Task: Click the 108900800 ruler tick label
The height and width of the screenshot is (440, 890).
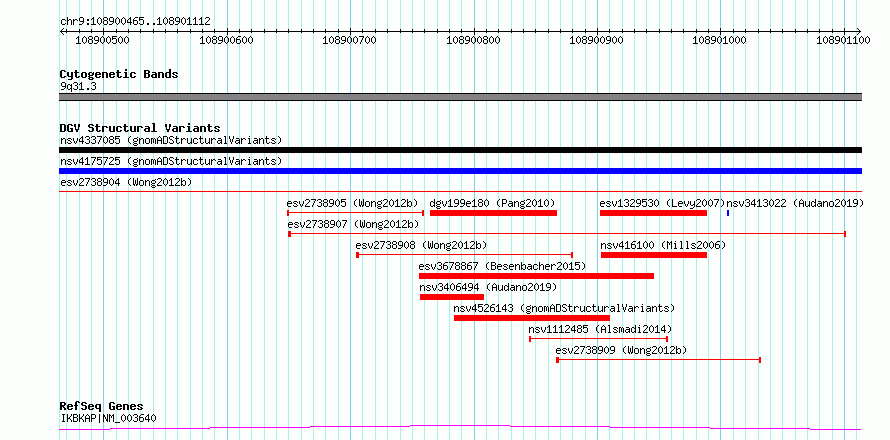Action: (x=473, y=40)
